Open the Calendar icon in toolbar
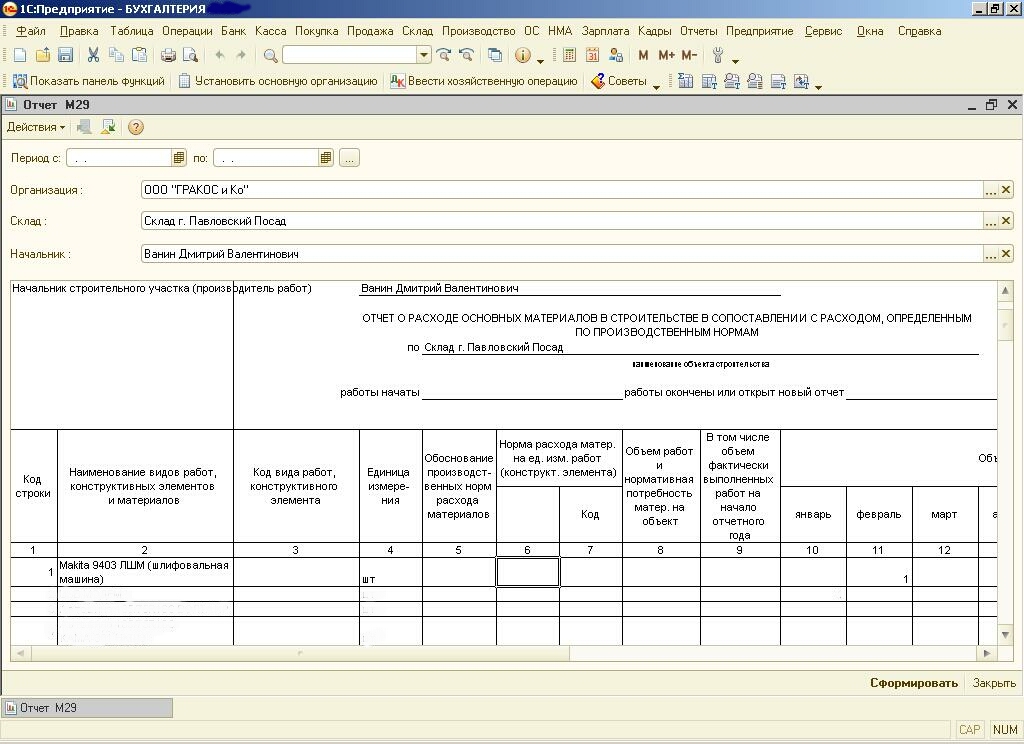1024x744 pixels. [x=592, y=56]
